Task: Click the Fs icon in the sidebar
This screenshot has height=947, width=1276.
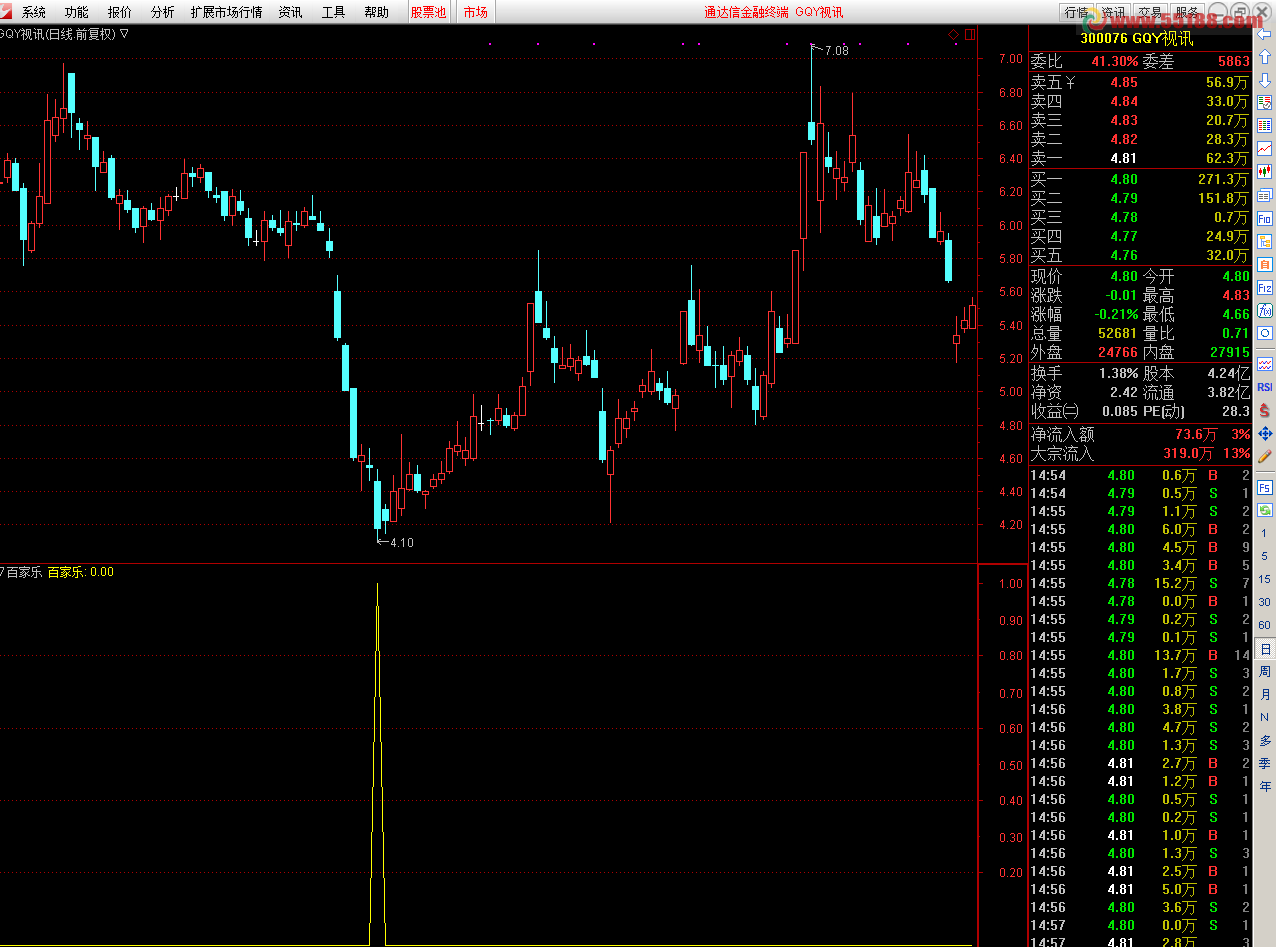Action: point(1265,487)
